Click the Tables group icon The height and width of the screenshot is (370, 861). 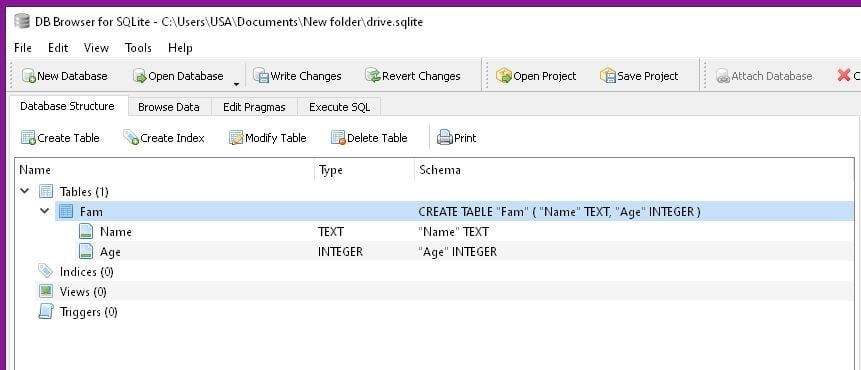pyautogui.click(x=46, y=192)
